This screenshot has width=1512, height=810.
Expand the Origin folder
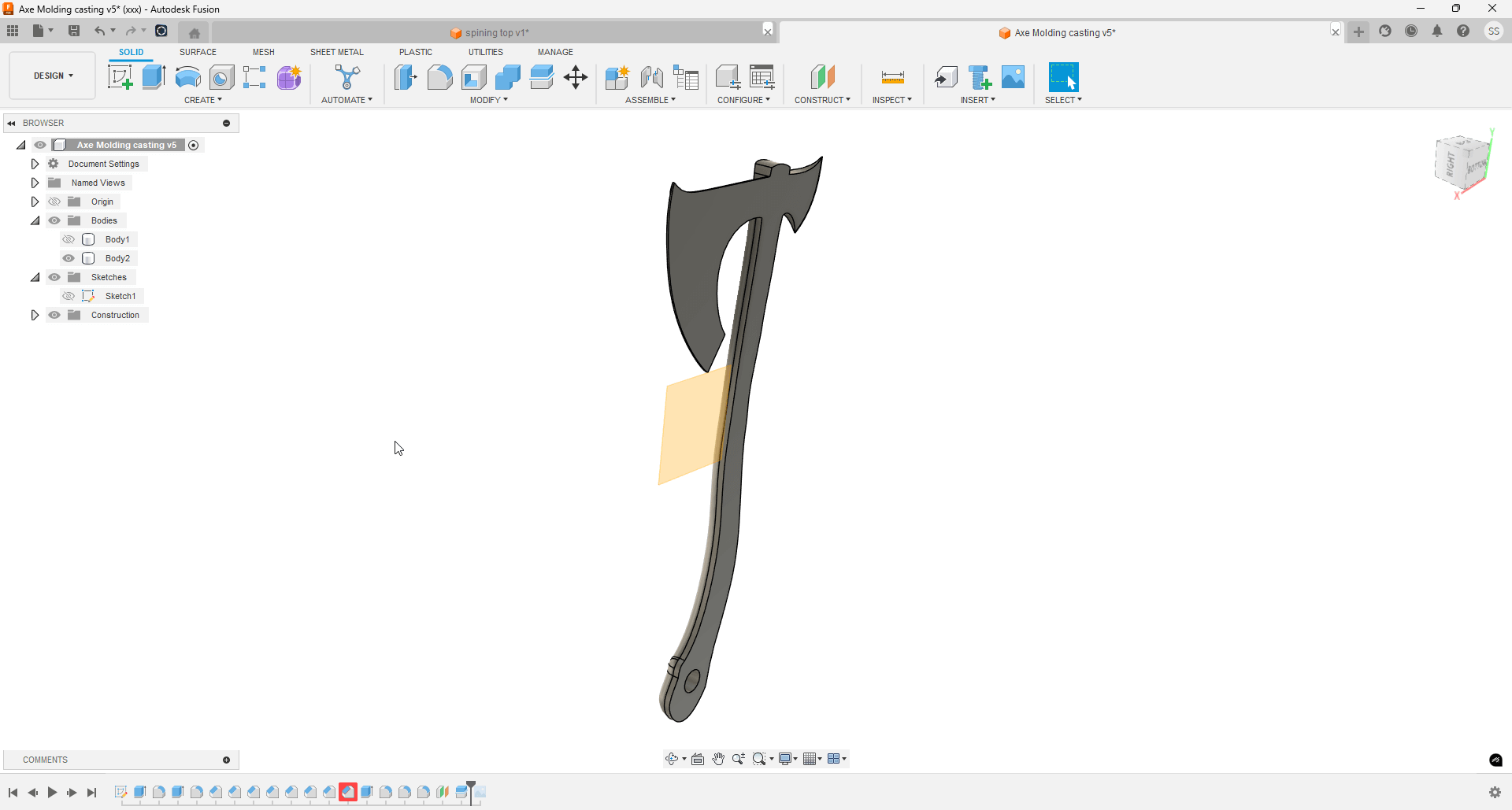tap(35, 202)
